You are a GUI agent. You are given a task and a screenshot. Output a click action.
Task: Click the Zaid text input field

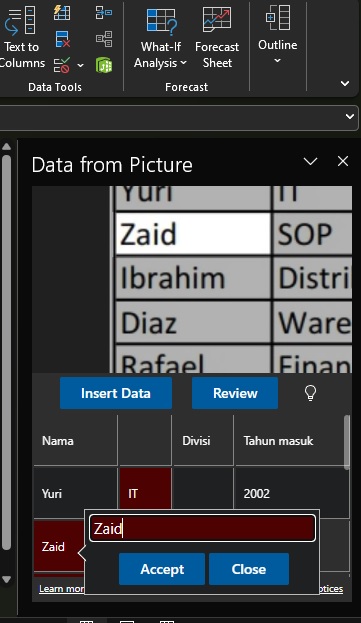(203, 528)
